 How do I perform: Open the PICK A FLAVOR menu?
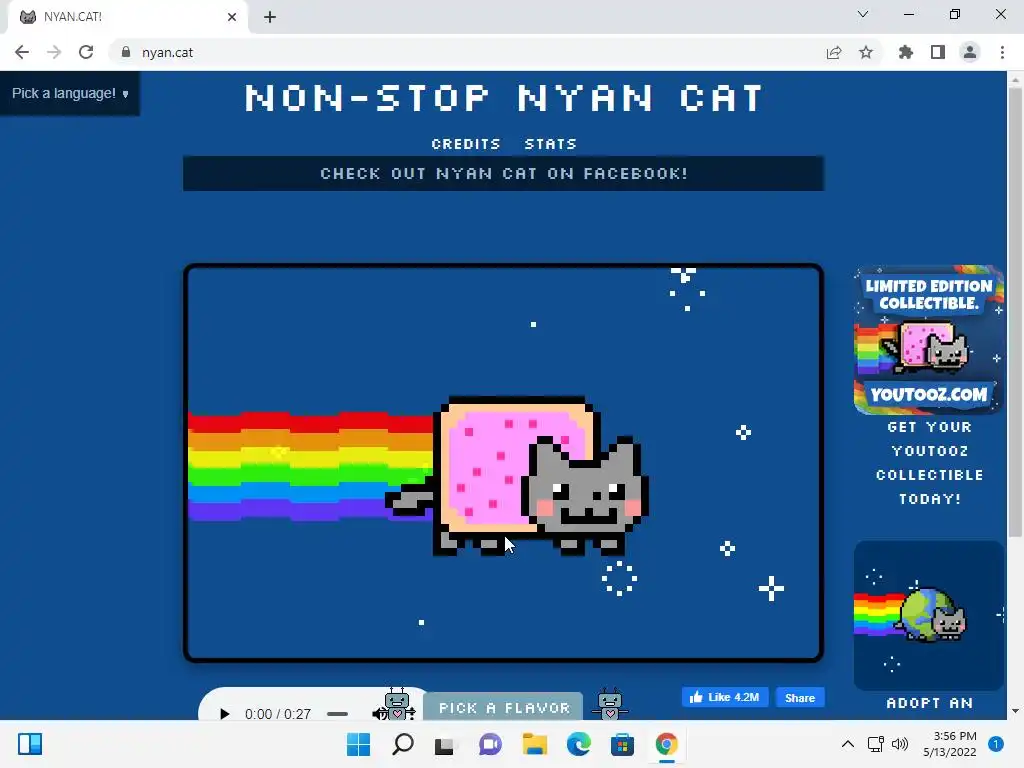(504, 707)
